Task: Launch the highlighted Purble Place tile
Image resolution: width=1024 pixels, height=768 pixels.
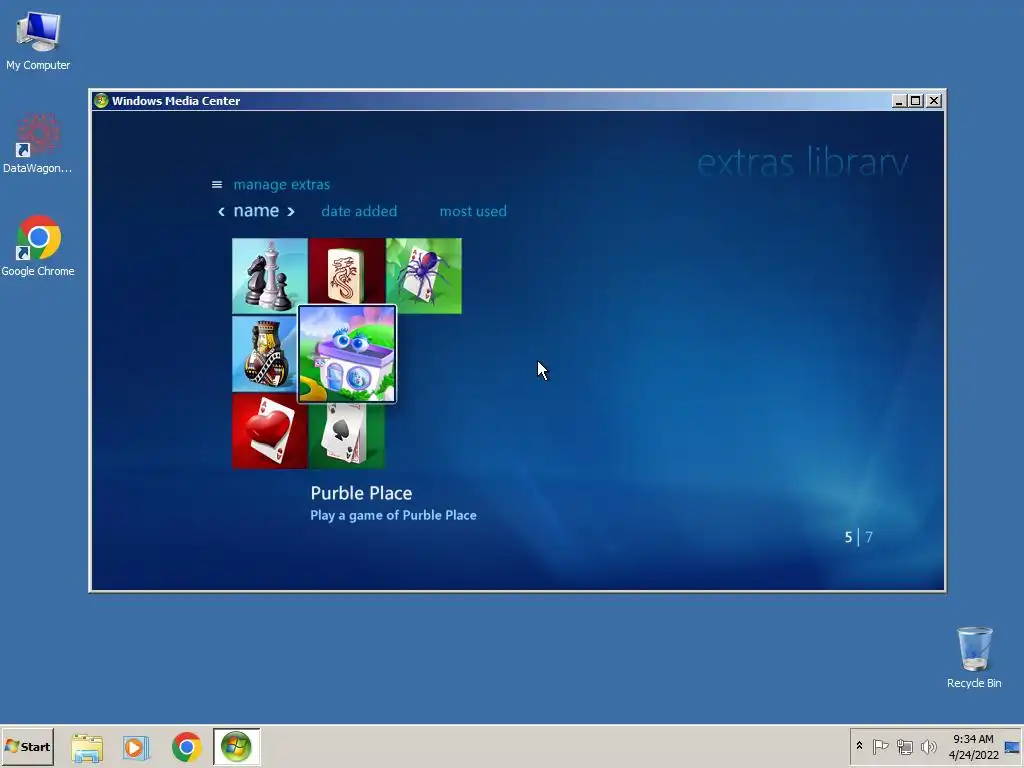Action: pos(347,353)
